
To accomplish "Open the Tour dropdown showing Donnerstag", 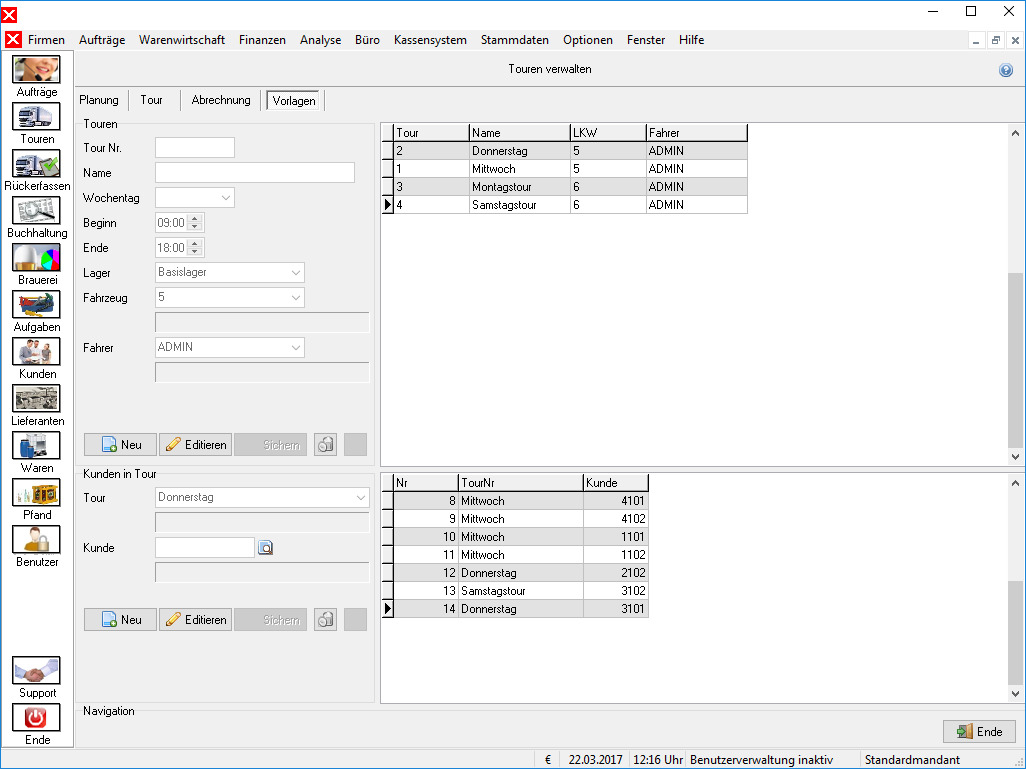I will [262, 497].
